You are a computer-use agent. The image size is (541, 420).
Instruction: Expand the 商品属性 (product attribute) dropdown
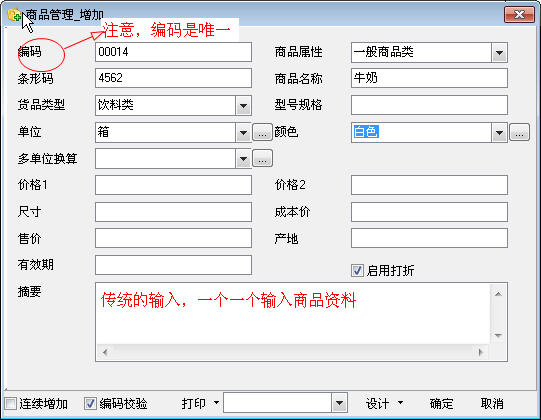pyautogui.click(x=499, y=53)
